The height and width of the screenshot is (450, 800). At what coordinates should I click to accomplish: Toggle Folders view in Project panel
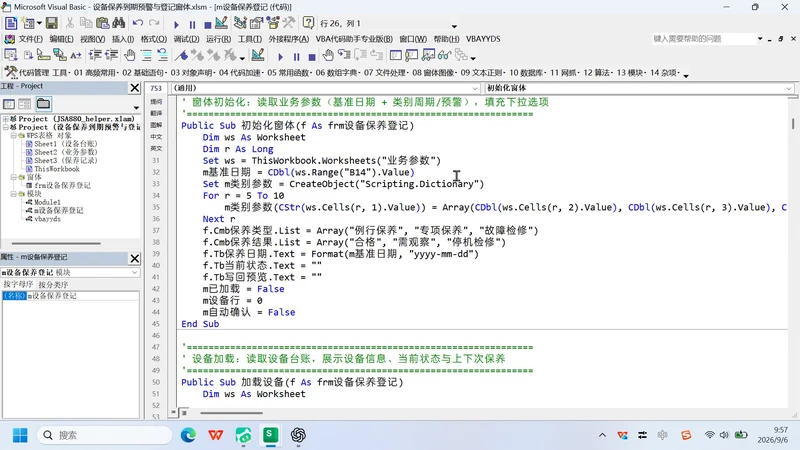(43, 104)
